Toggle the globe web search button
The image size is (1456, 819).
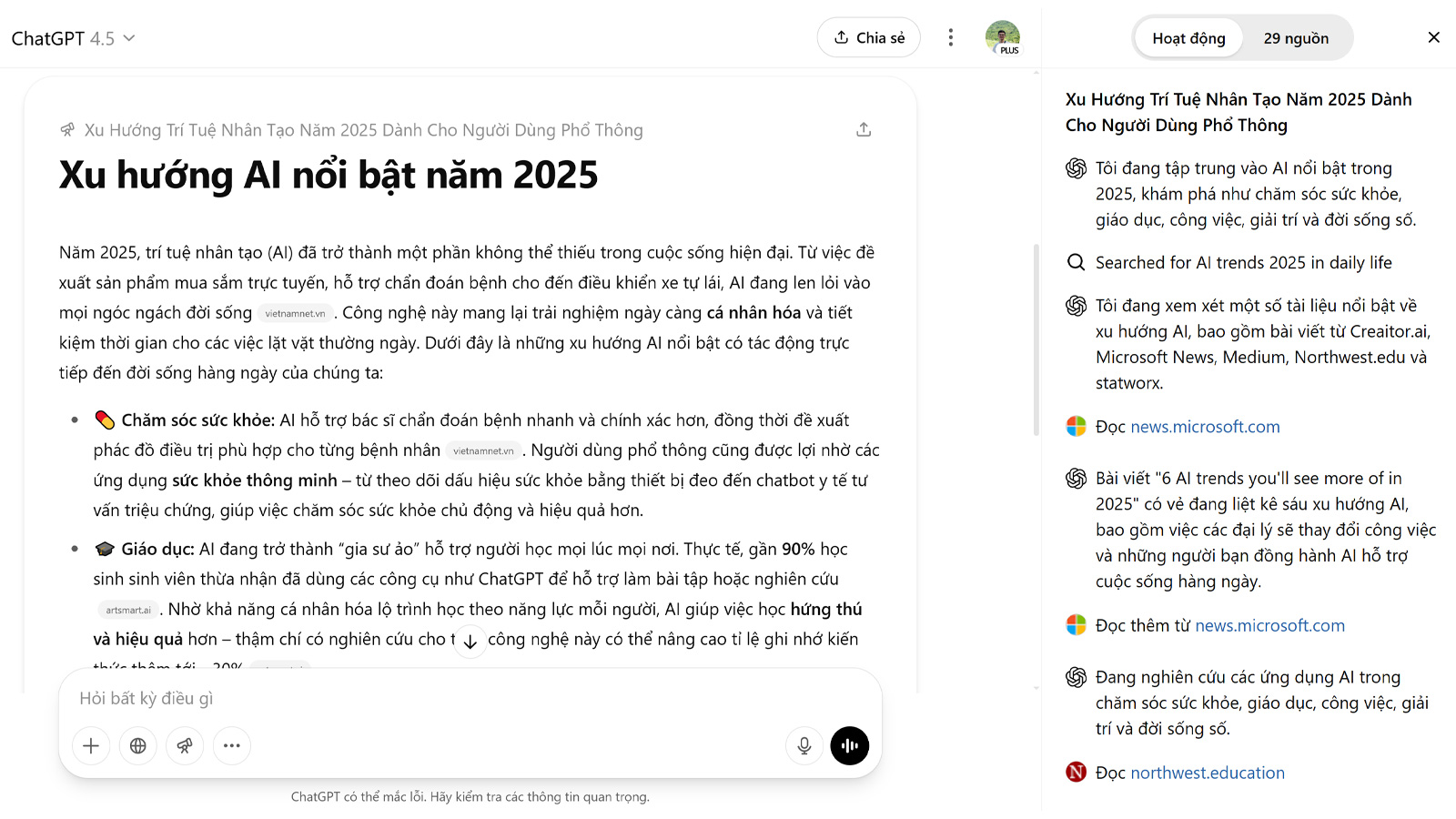pos(138,746)
